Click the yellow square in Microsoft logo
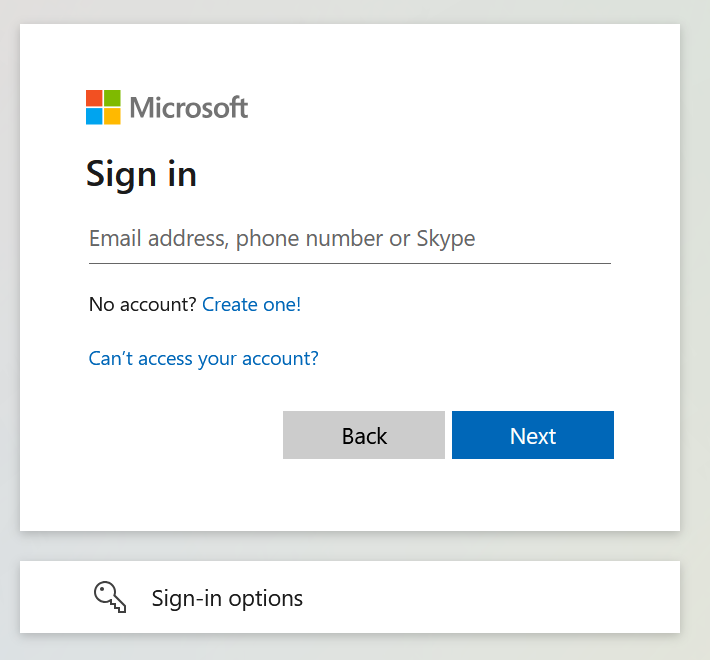This screenshot has width=710, height=660. pyautogui.click(x=112, y=116)
